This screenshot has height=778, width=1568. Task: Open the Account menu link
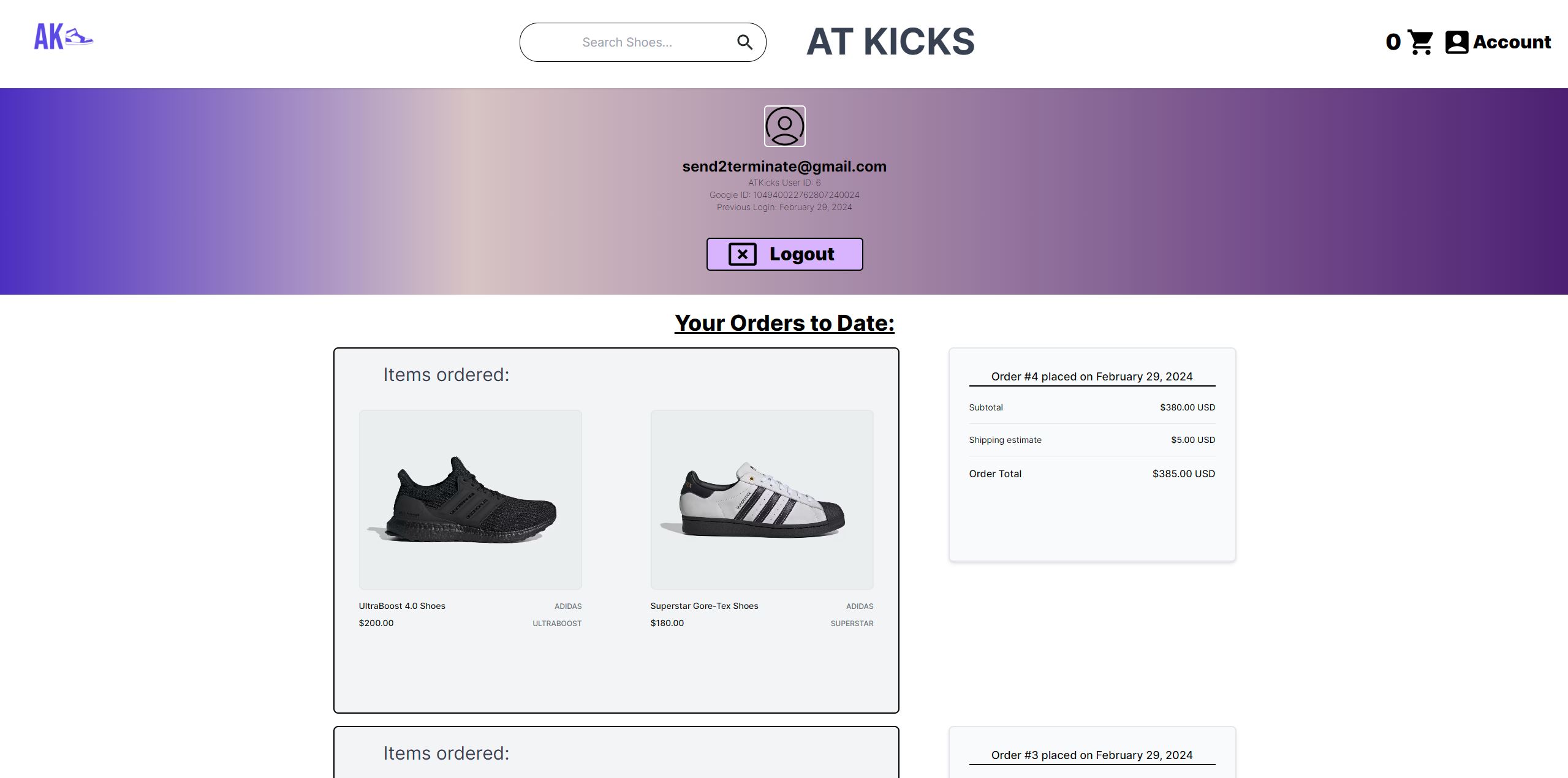tap(1512, 42)
